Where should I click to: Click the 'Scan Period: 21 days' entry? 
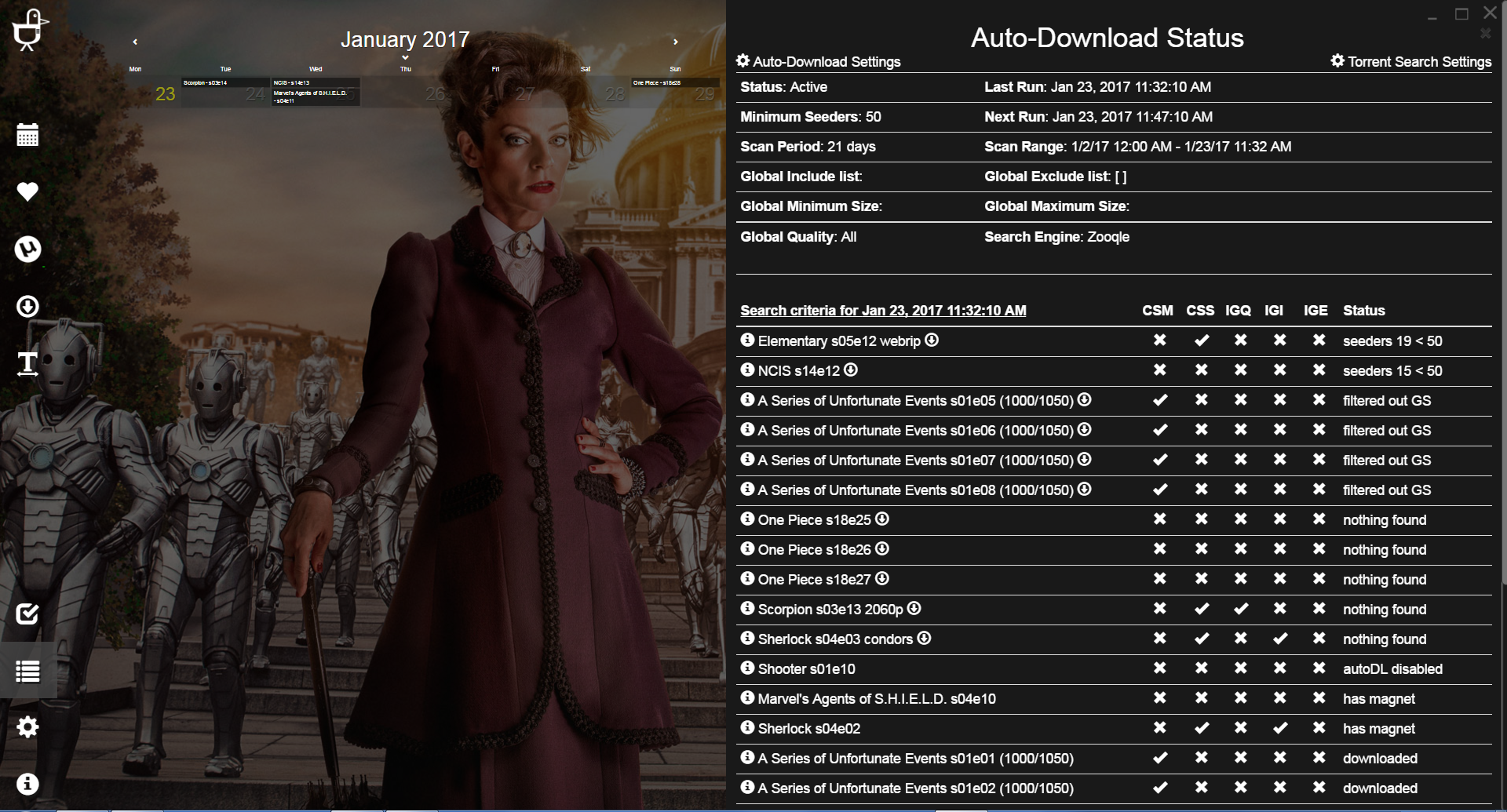(x=808, y=147)
